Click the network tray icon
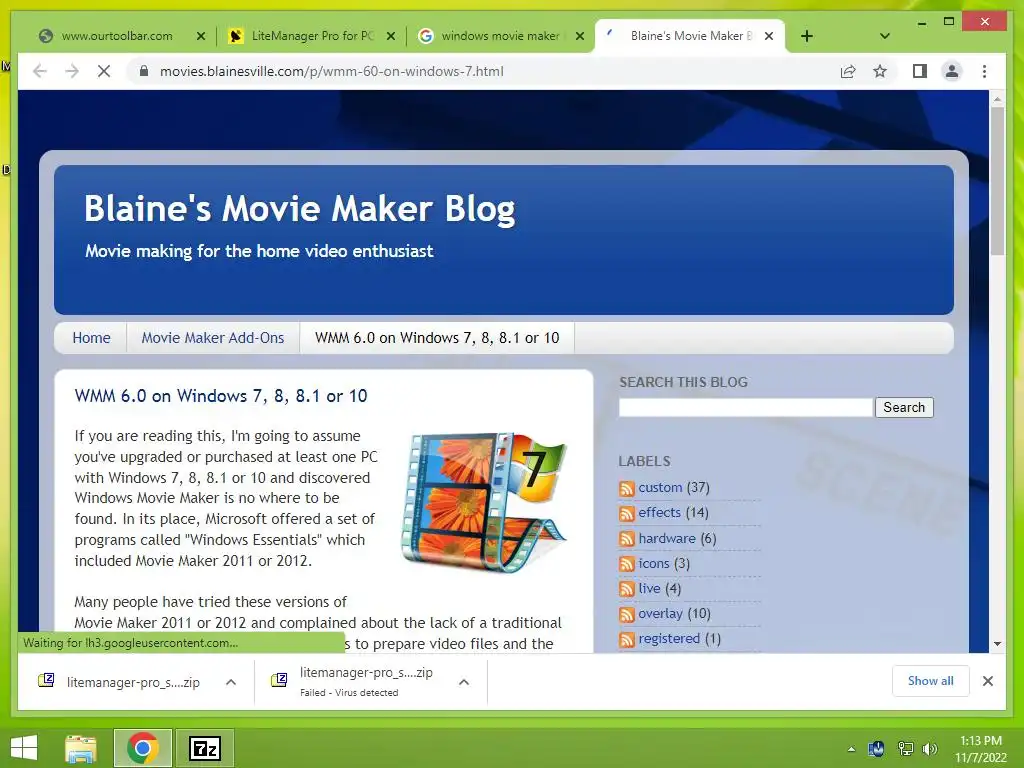 (905, 748)
